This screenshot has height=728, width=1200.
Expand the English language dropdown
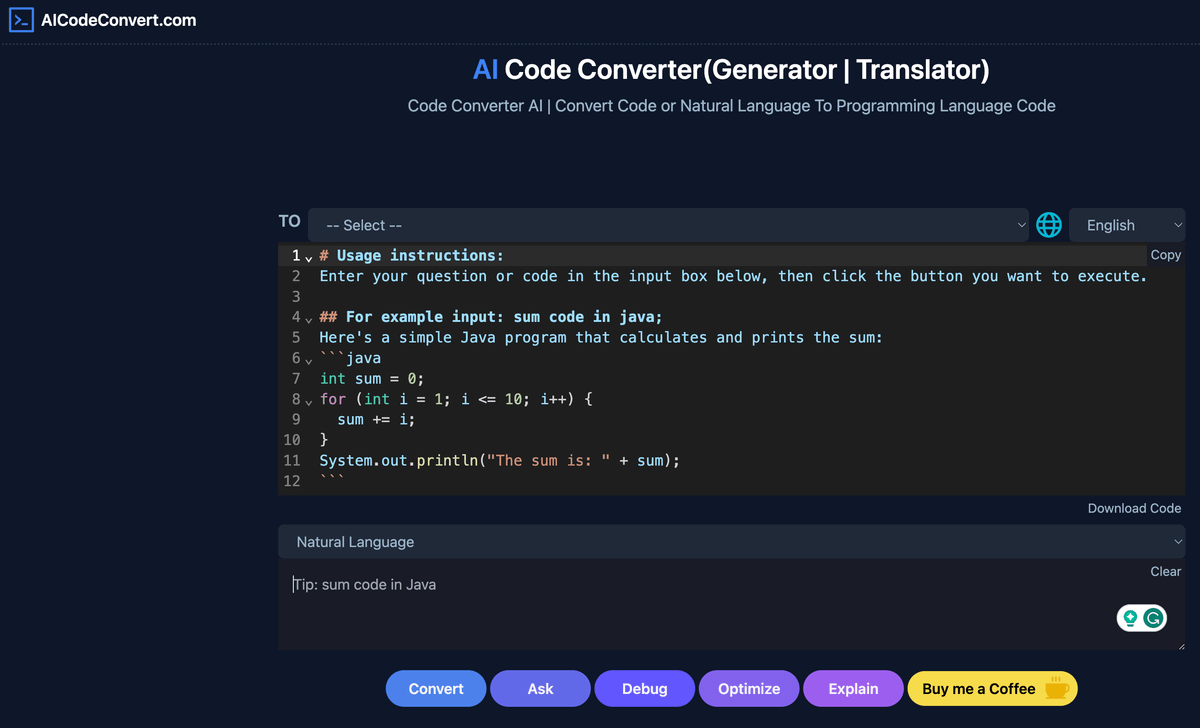[x=1126, y=225]
